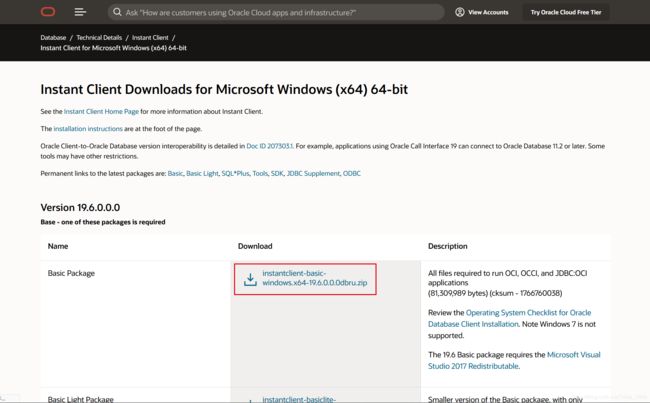This screenshot has height=403, width=650.
Task: Click Try Oracle Cloud Free Tier button
Action: coord(566,12)
